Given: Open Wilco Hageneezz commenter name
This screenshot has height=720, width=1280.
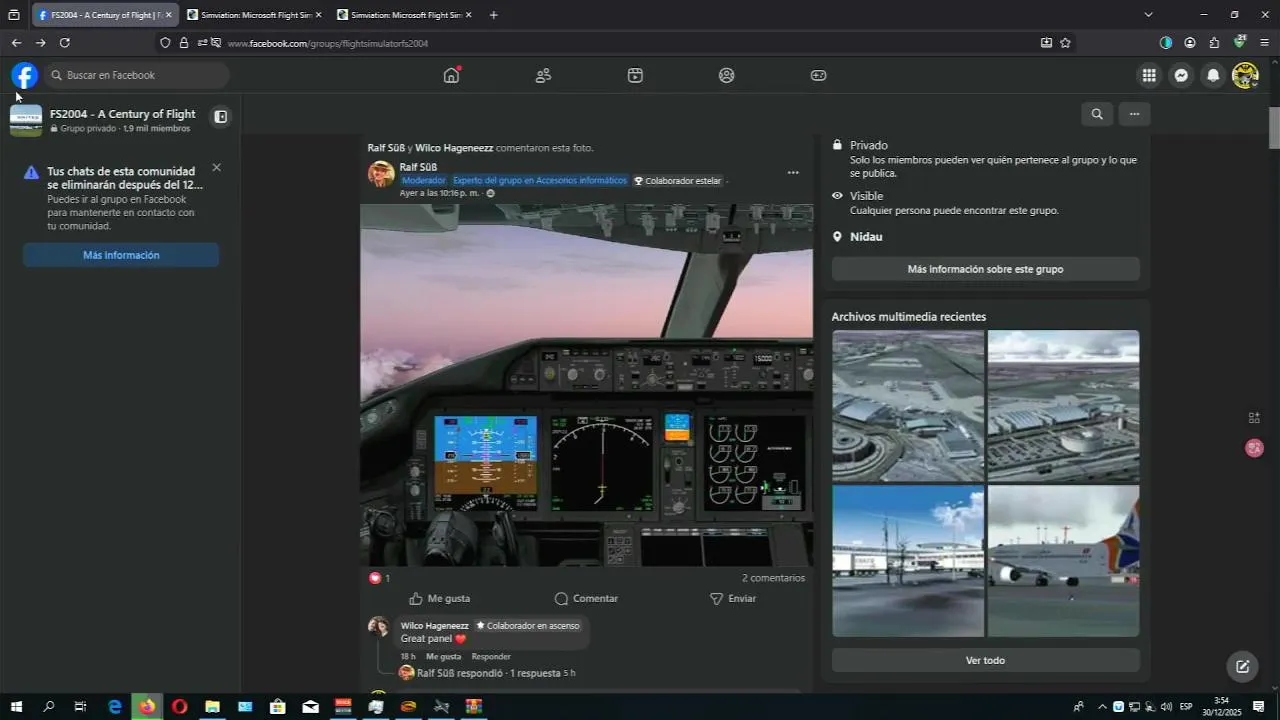Looking at the screenshot, I should (434, 625).
